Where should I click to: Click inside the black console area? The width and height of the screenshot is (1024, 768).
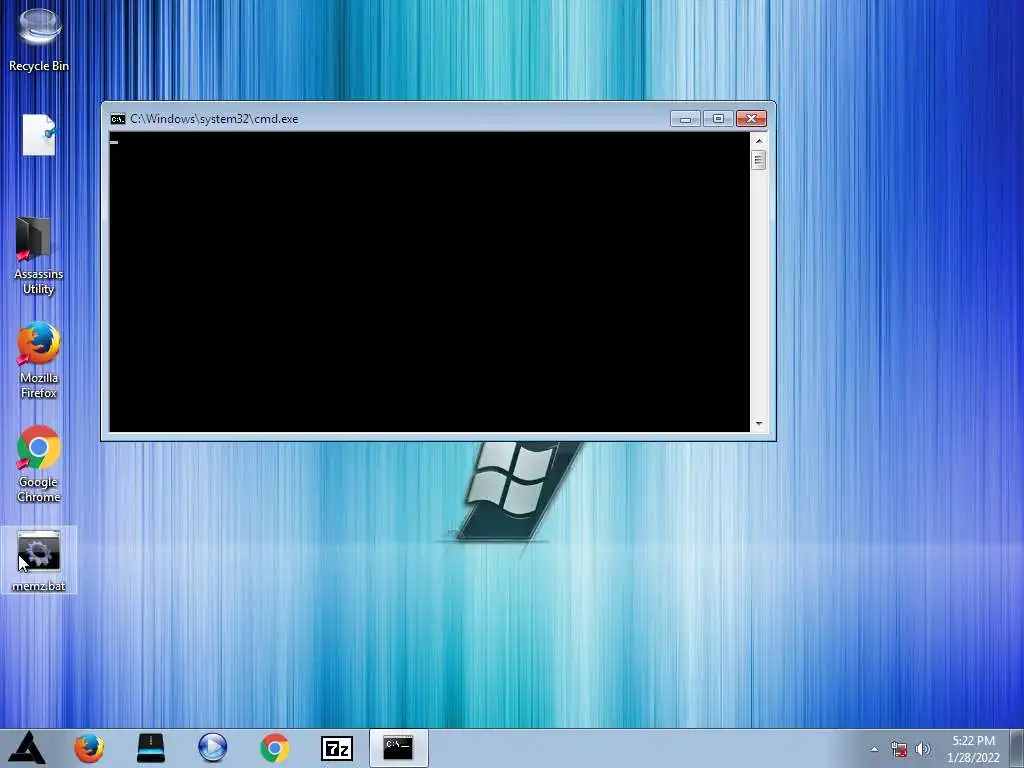429,282
